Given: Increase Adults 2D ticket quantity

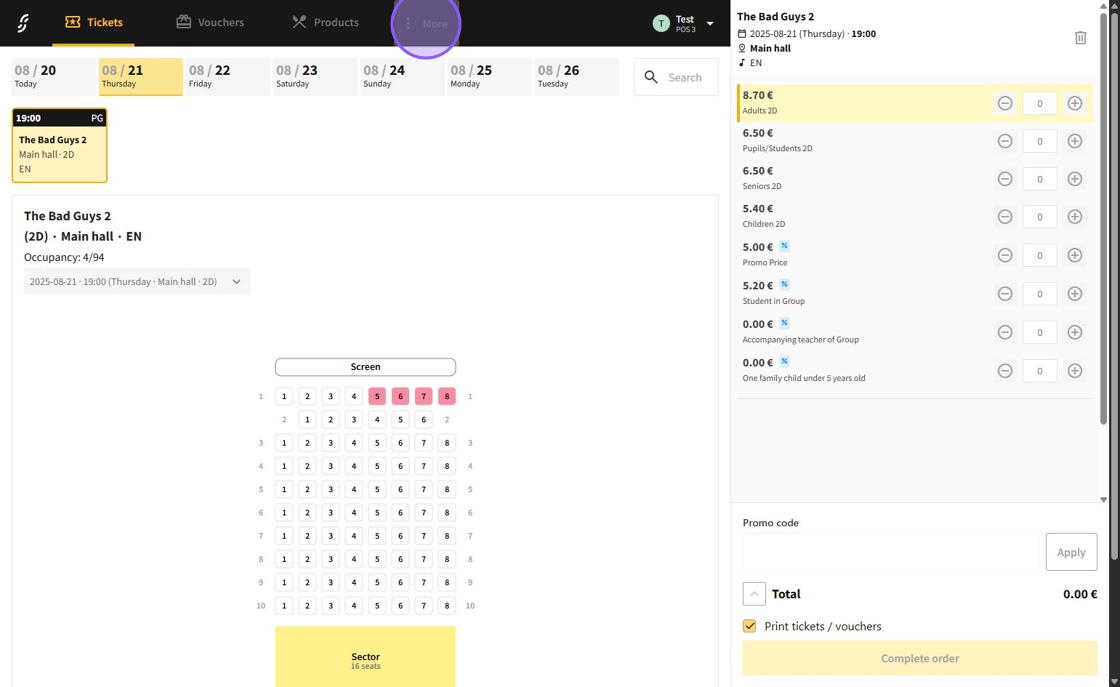Looking at the screenshot, I should pyautogui.click(x=1075, y=103).
